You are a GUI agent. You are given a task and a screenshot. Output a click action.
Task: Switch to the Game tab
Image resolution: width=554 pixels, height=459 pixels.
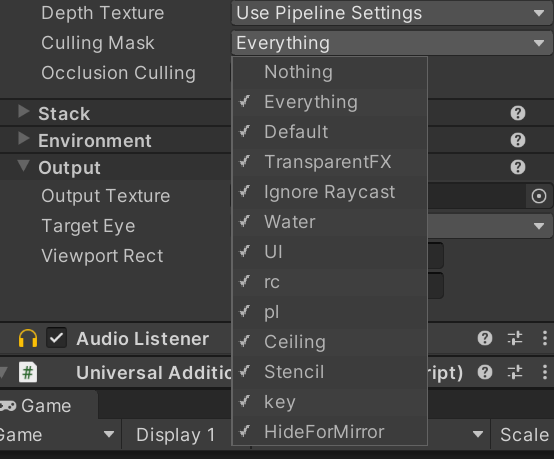click(47, 406)
